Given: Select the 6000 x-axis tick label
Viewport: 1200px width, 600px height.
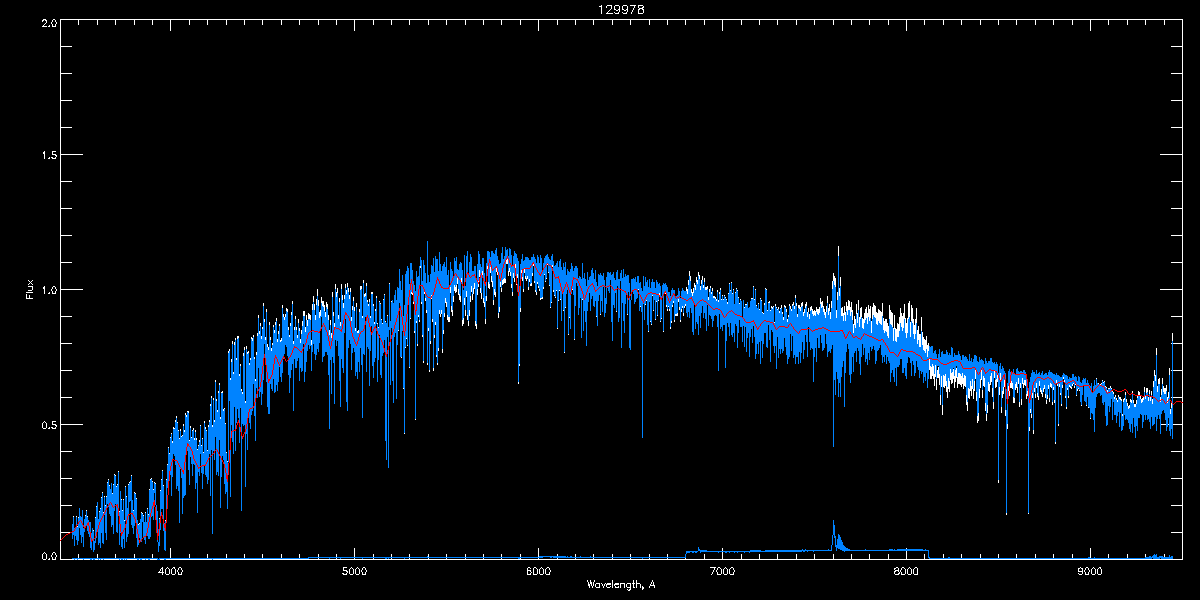Looking at the screenshot, I should pos(538,571).
